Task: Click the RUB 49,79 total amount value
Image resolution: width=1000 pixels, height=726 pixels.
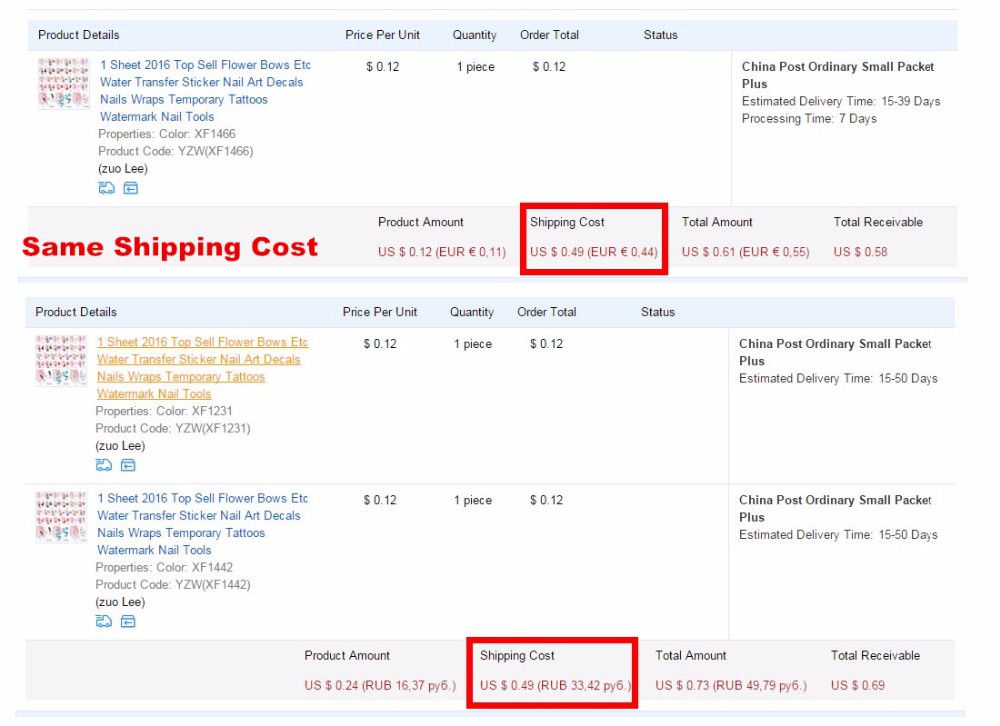Action: (x=730, y=686)
